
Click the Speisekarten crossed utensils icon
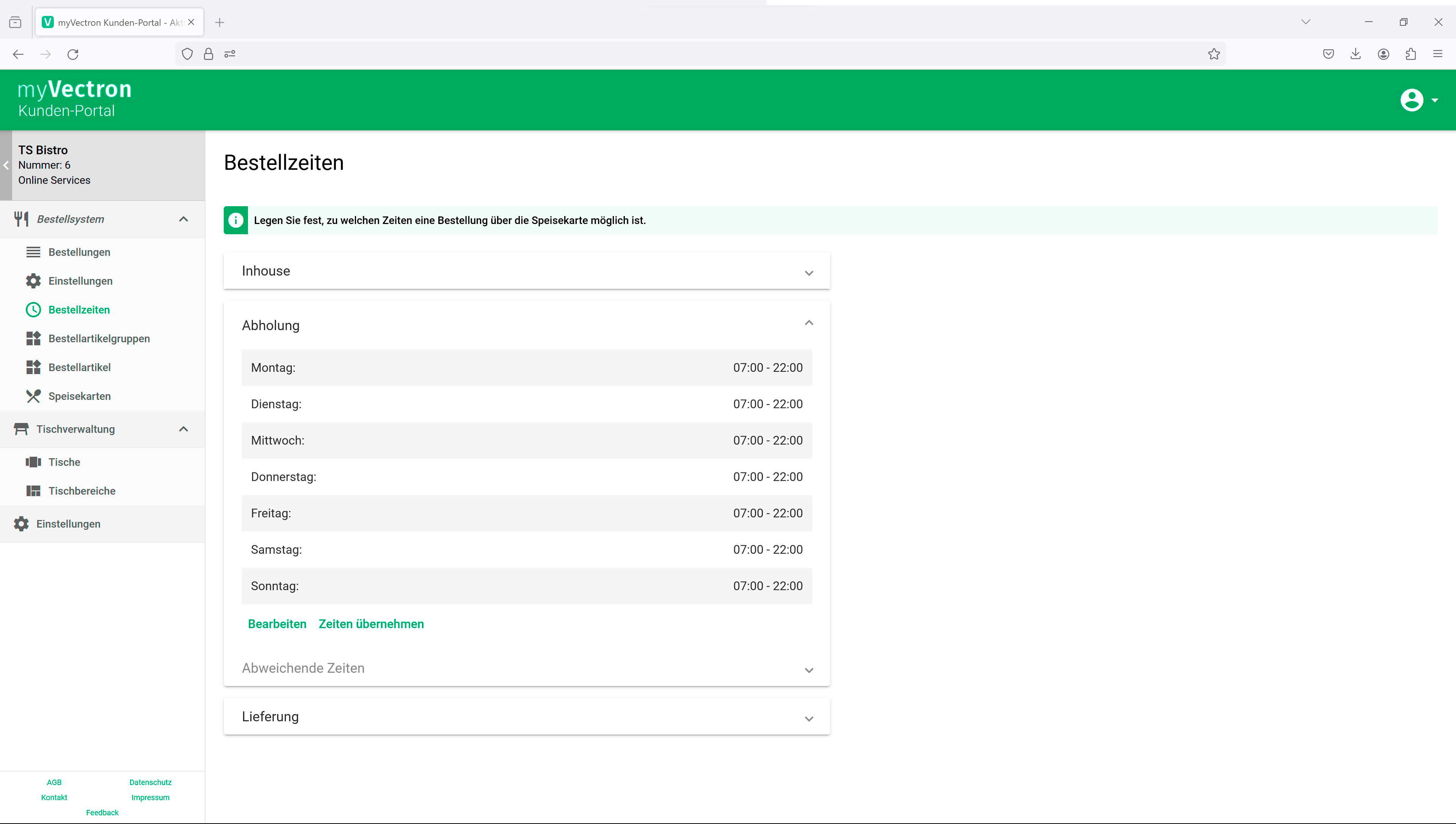tap(33, 396)
